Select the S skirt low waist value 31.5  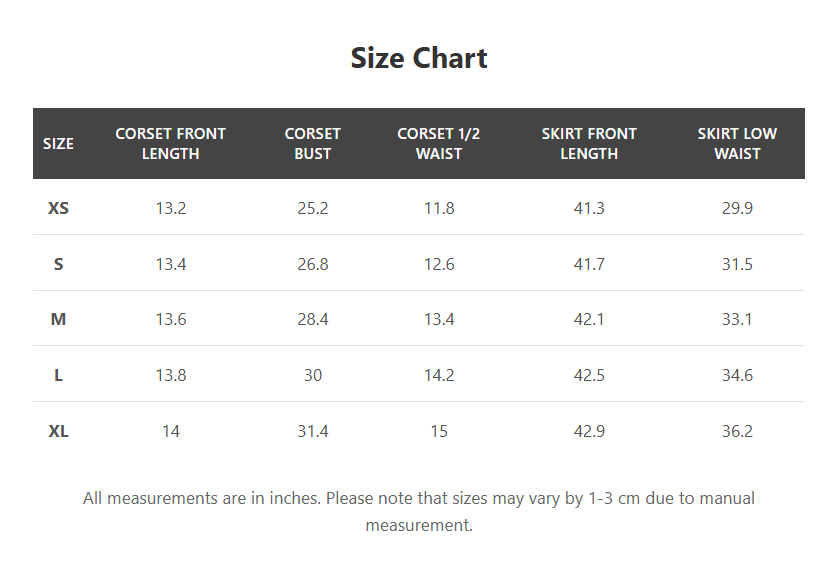[x=737, y=264]
